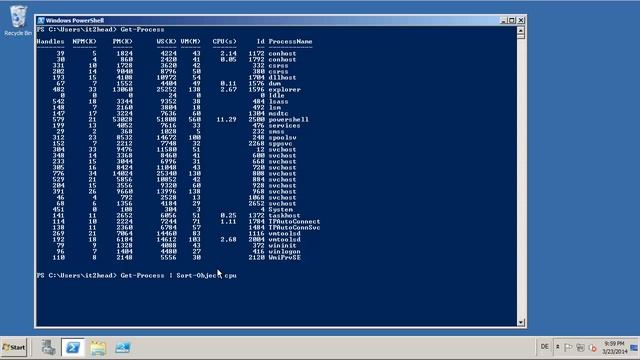Click the taskhost process name
Viewport: 640px width, 360px height.
(x=284, y=216)
